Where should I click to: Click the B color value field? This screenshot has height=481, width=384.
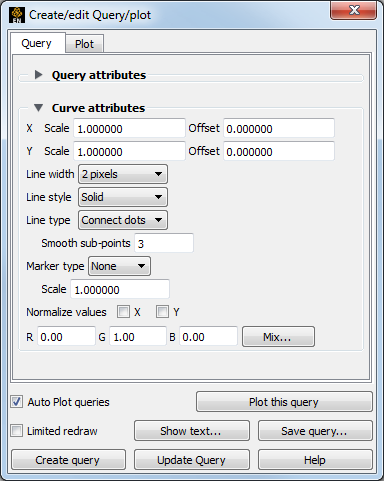[208, 336]
